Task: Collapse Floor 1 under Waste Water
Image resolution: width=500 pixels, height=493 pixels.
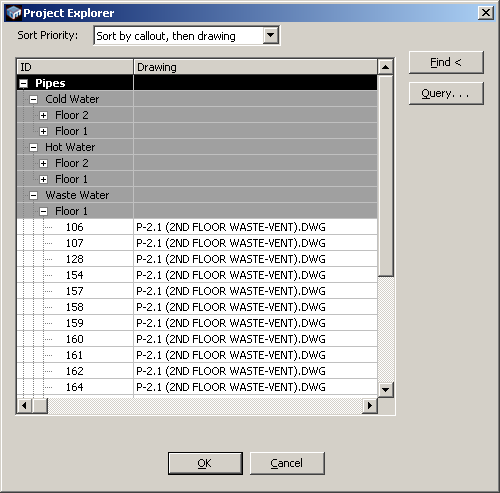Action: 43,211
